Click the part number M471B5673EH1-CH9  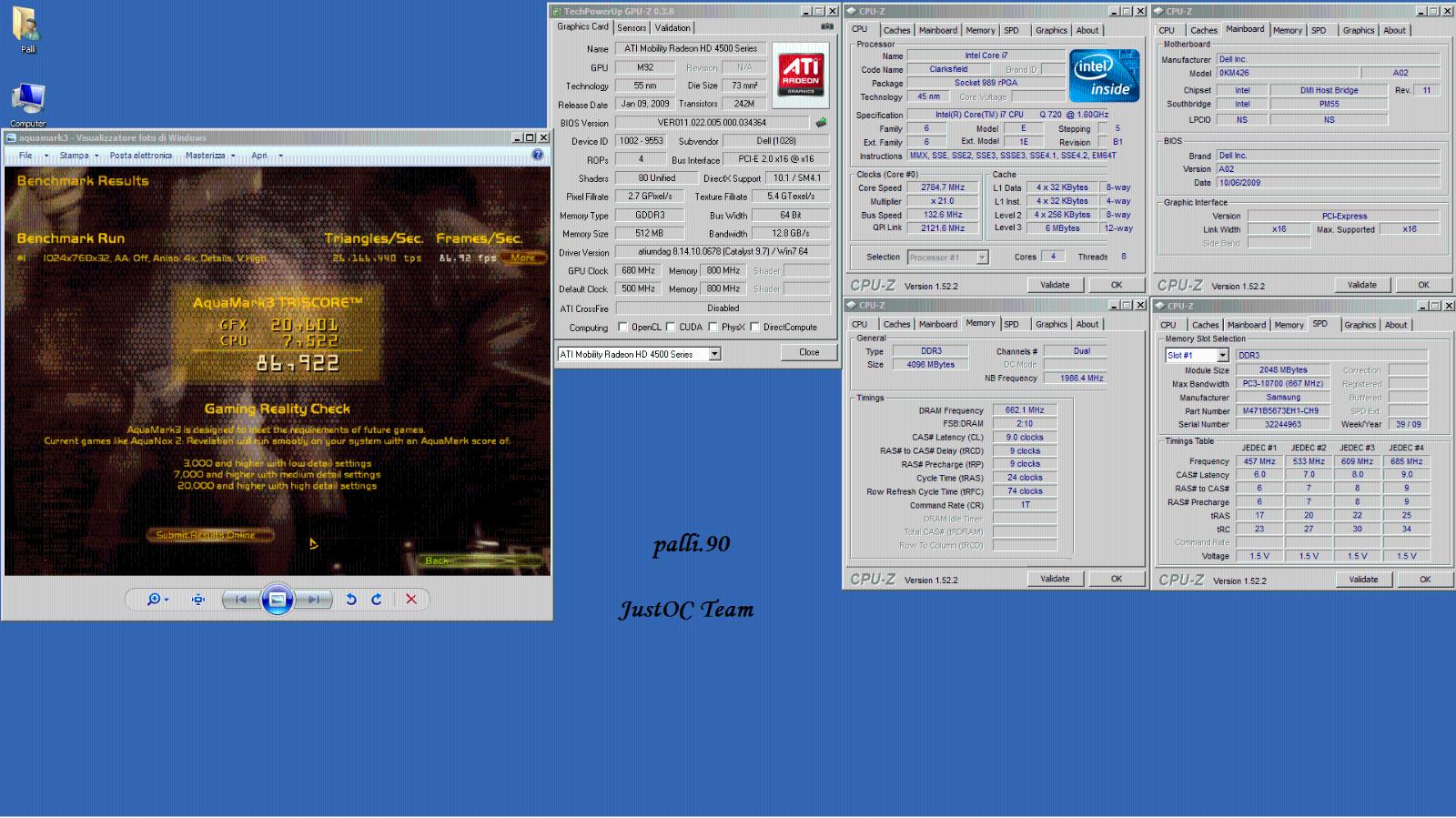1280,410
